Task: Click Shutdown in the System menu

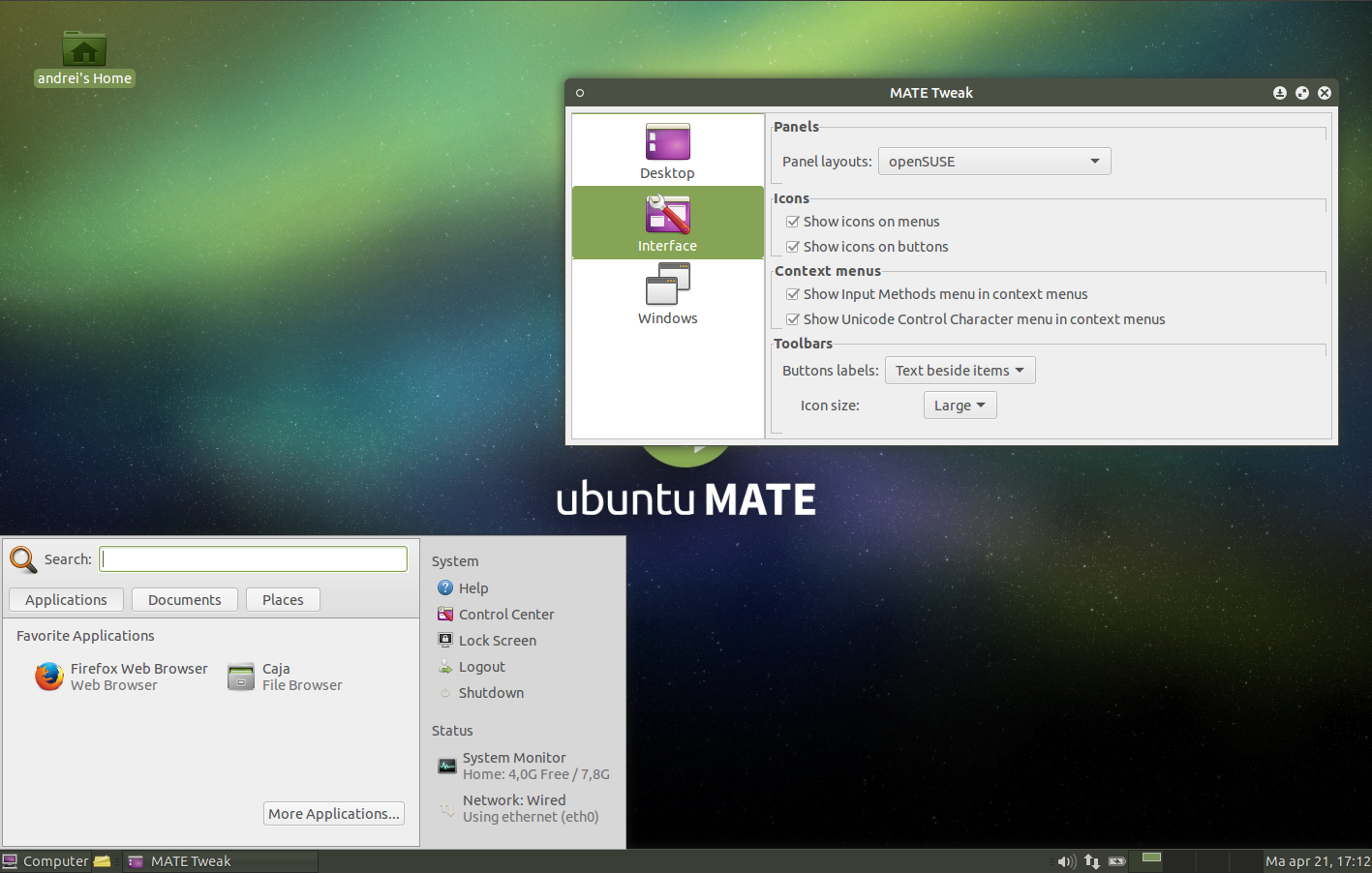Action: pyautogui.click(x=492, y=692)
